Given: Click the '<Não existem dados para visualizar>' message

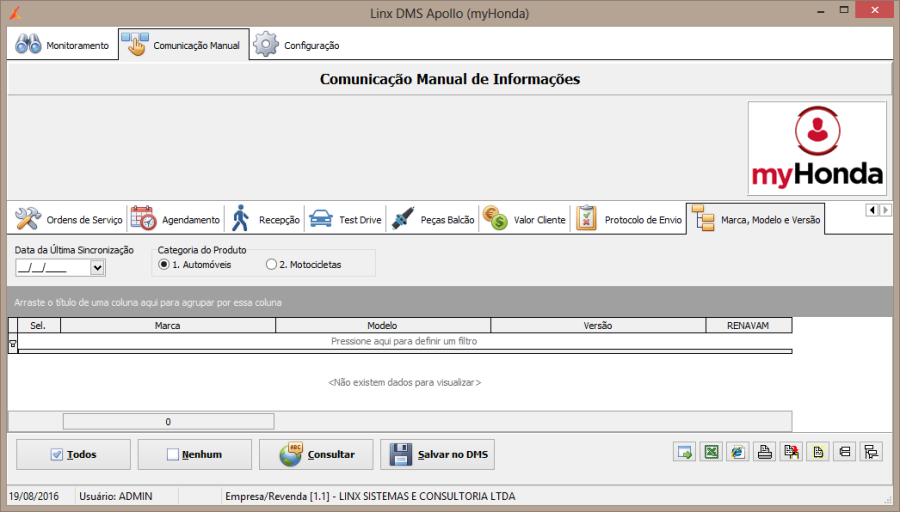Looking at the screenshot, I should click(x=405, y=382).
